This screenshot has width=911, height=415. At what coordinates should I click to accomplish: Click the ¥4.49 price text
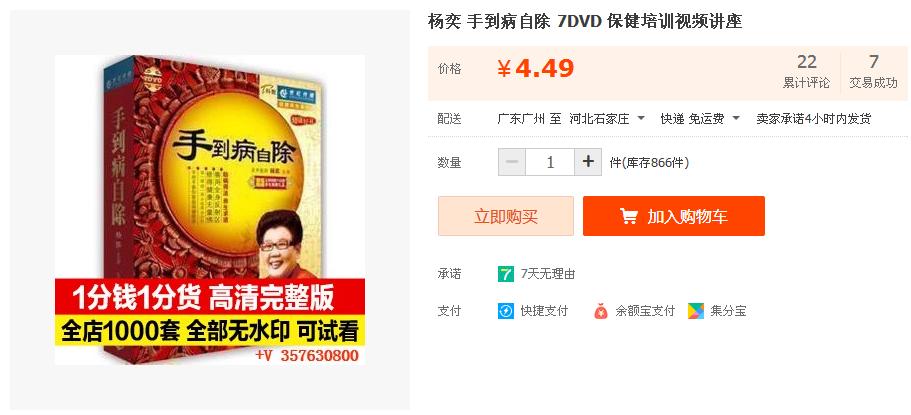536,69
